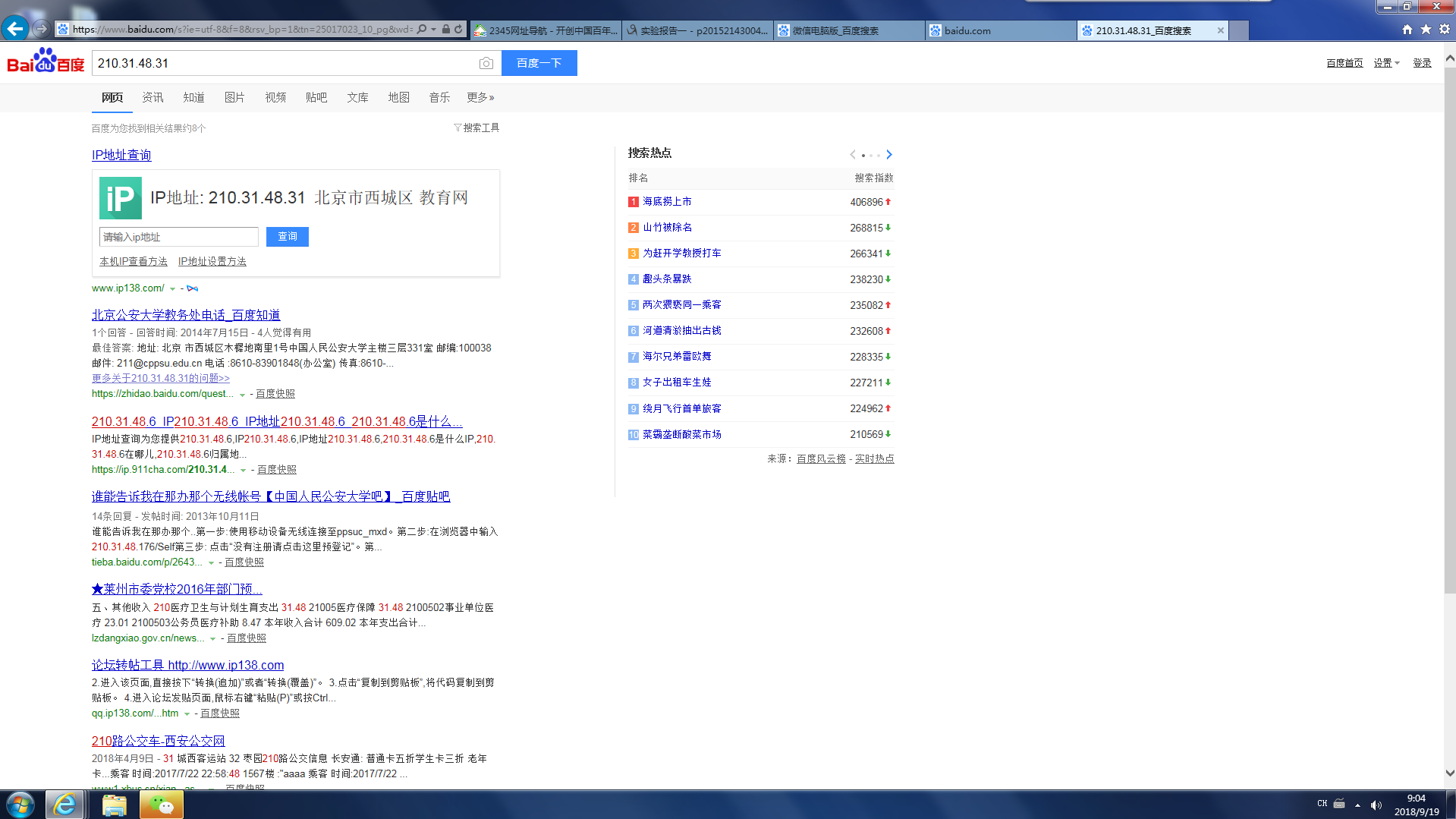This screenshot has width=1456, height=819.
Task: Click the browser Back arrow button
Action: coord(15,29)
